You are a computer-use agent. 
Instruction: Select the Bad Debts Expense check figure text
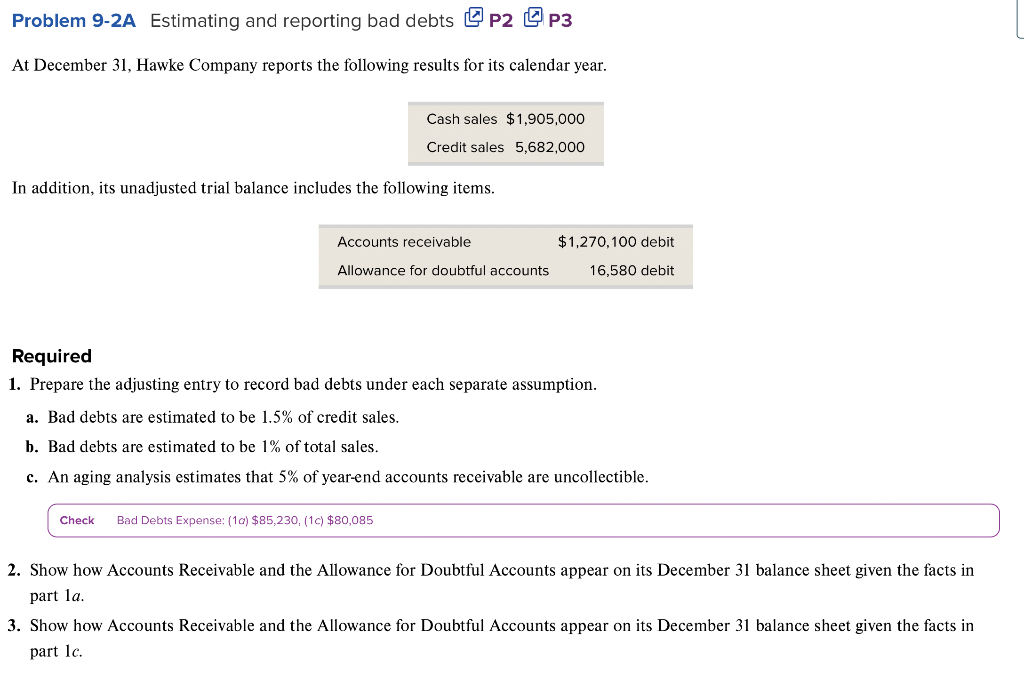tap(244, 520)
